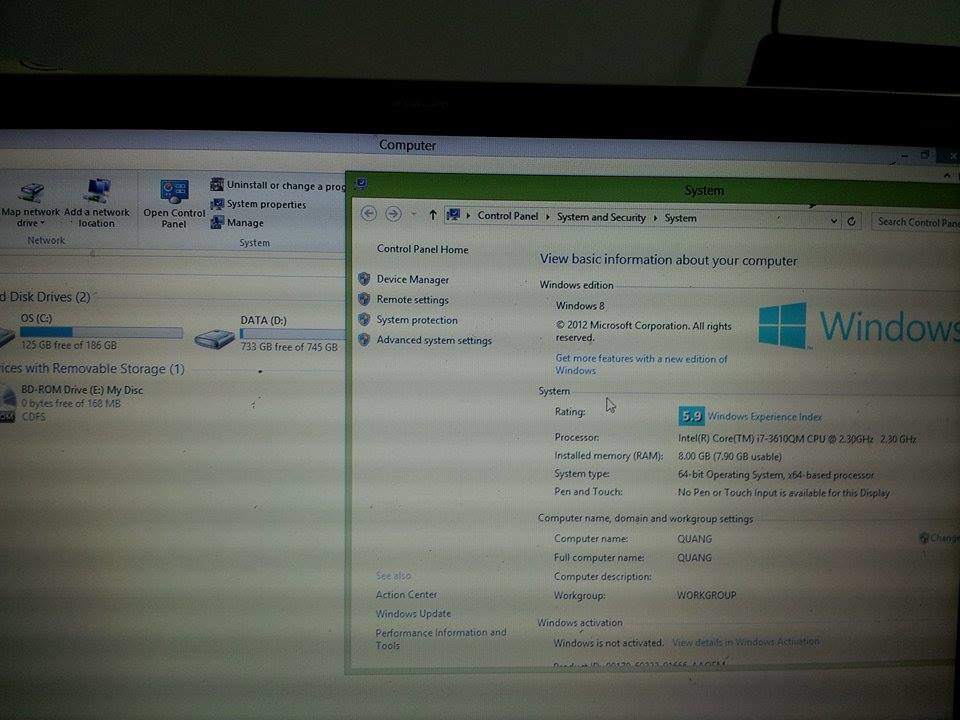This screenshot has height=720, width=960.
Task: Open the address bar history dropdown
Action: [x=833, y=220]
